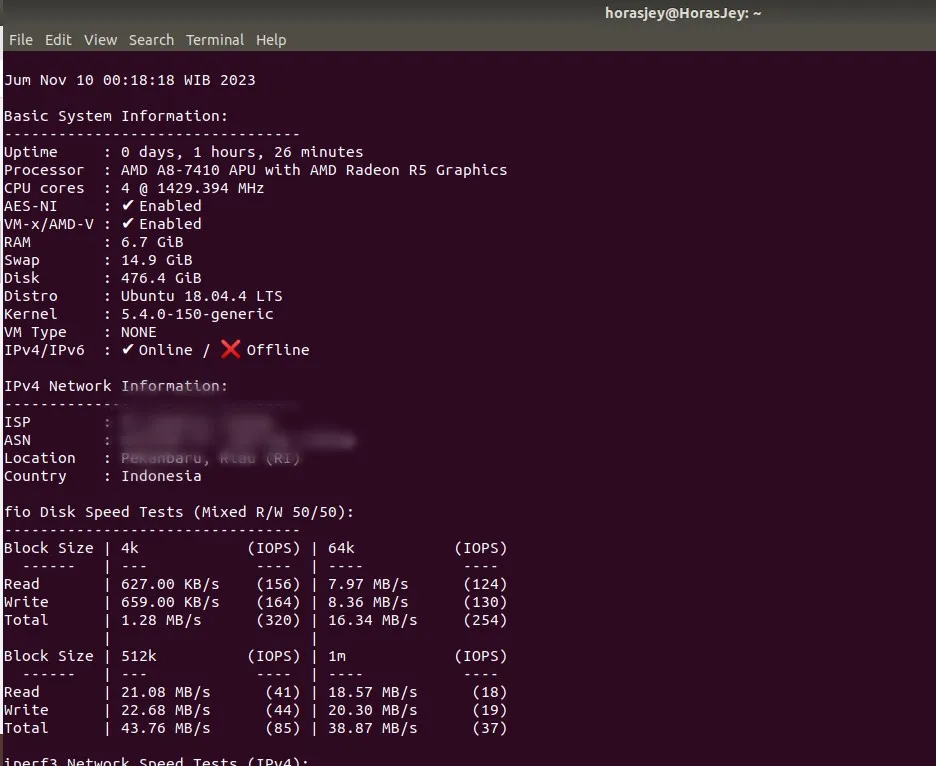Click the iperf3 Network Speed Tests heading
This screenshot has width=936, height=766.
click(160, 761)
